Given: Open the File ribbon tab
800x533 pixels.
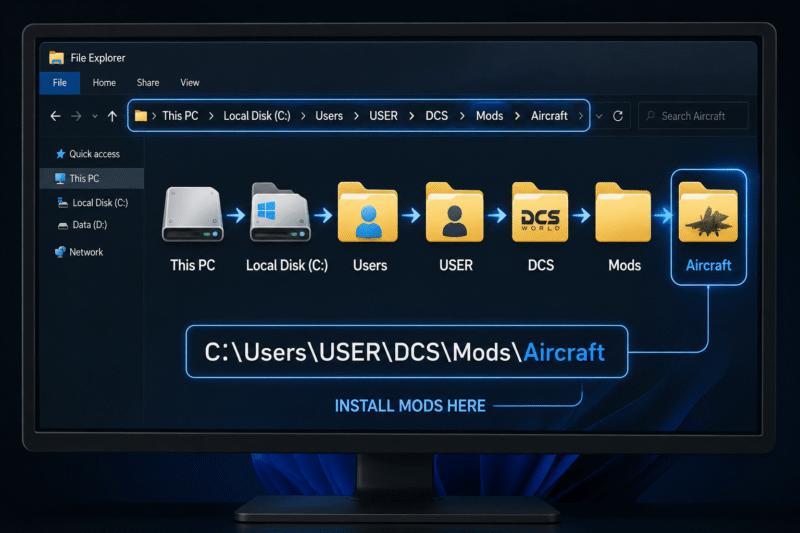Looking at the screenshot, I should click(60, 83).
